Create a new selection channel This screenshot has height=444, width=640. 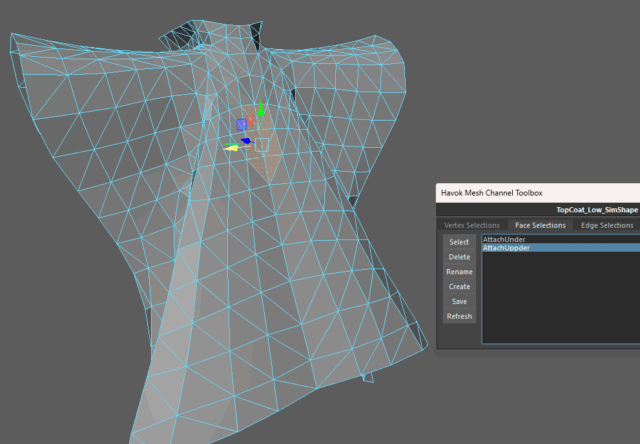tap(459, 287)
